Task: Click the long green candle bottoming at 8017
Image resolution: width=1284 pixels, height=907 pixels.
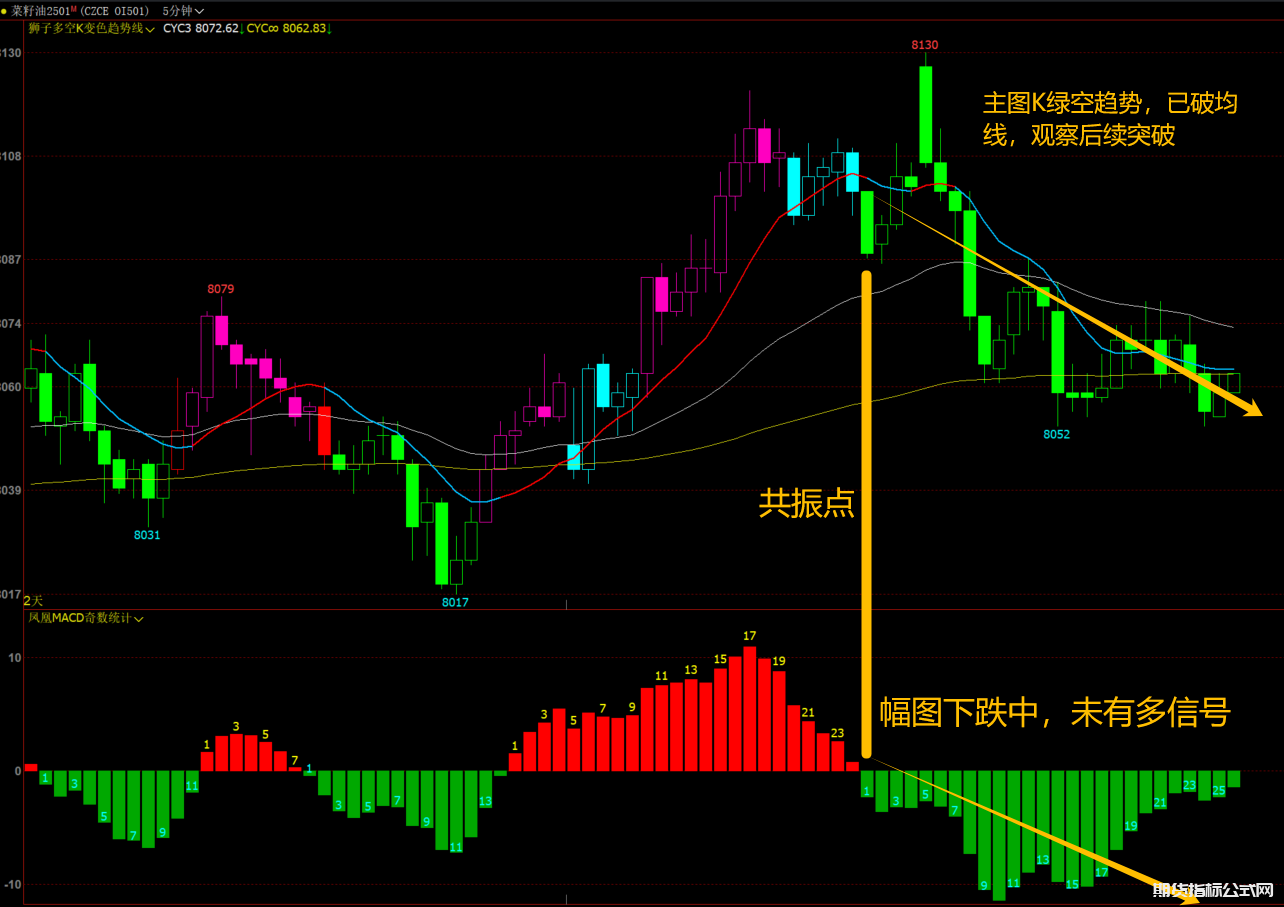Action: [441, 543]
